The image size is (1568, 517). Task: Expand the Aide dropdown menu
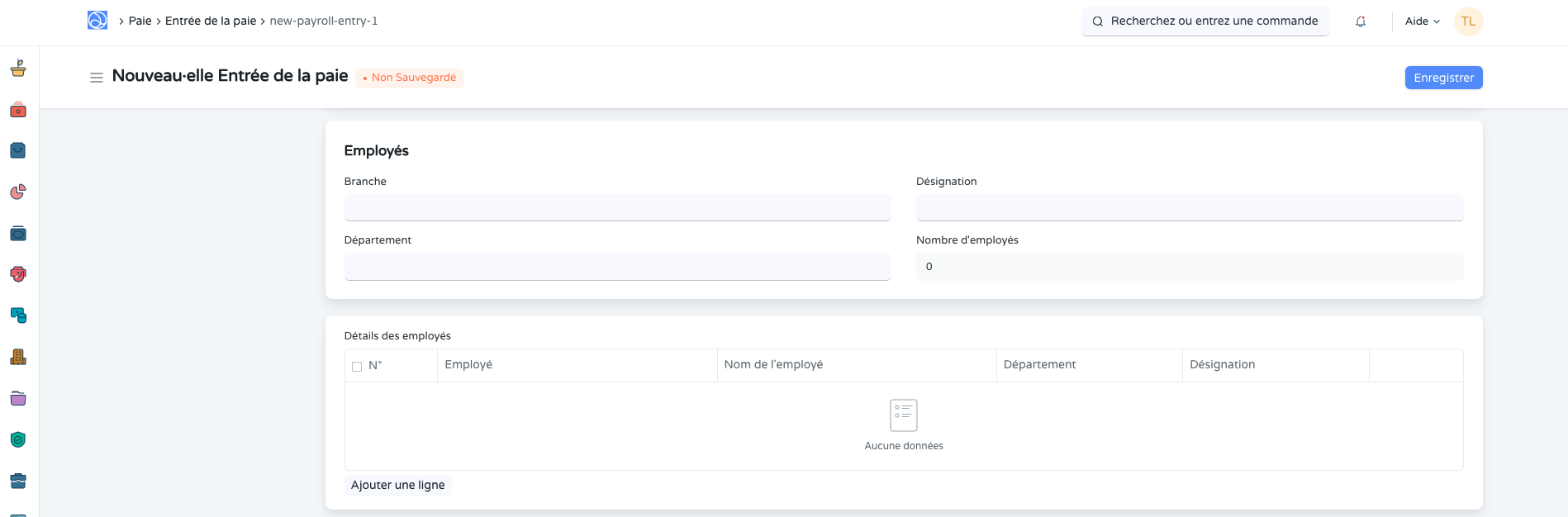click(x=1422, y=21)
